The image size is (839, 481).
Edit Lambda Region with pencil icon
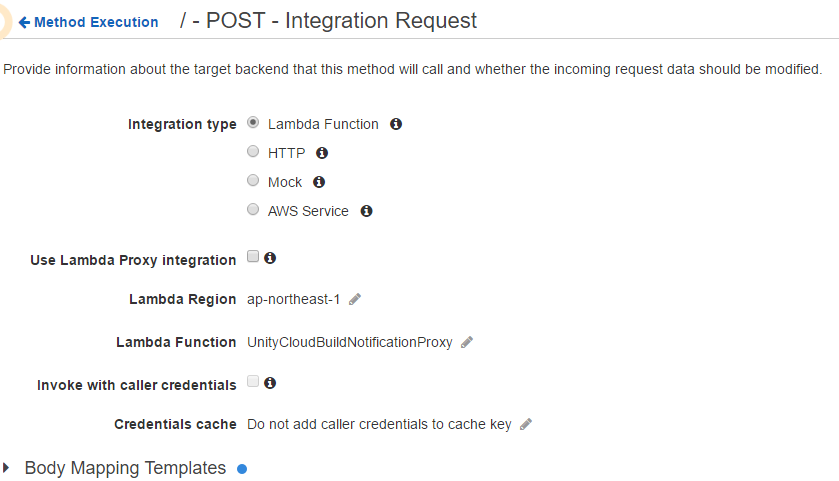(355, 299)
